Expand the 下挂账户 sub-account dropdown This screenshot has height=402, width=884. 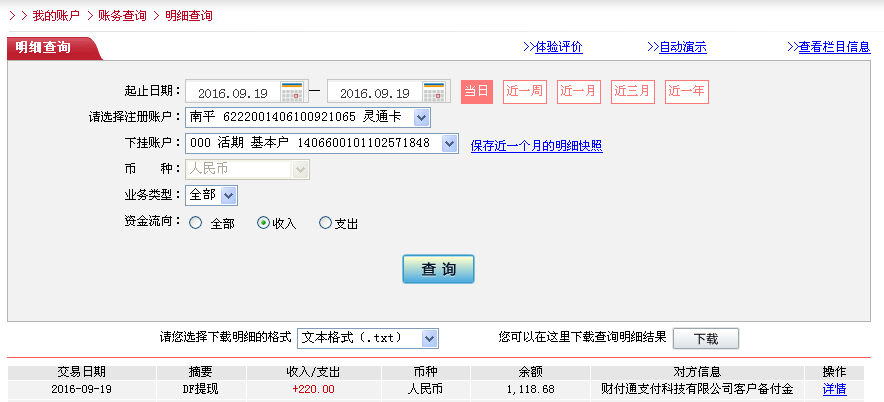[449, 144]
